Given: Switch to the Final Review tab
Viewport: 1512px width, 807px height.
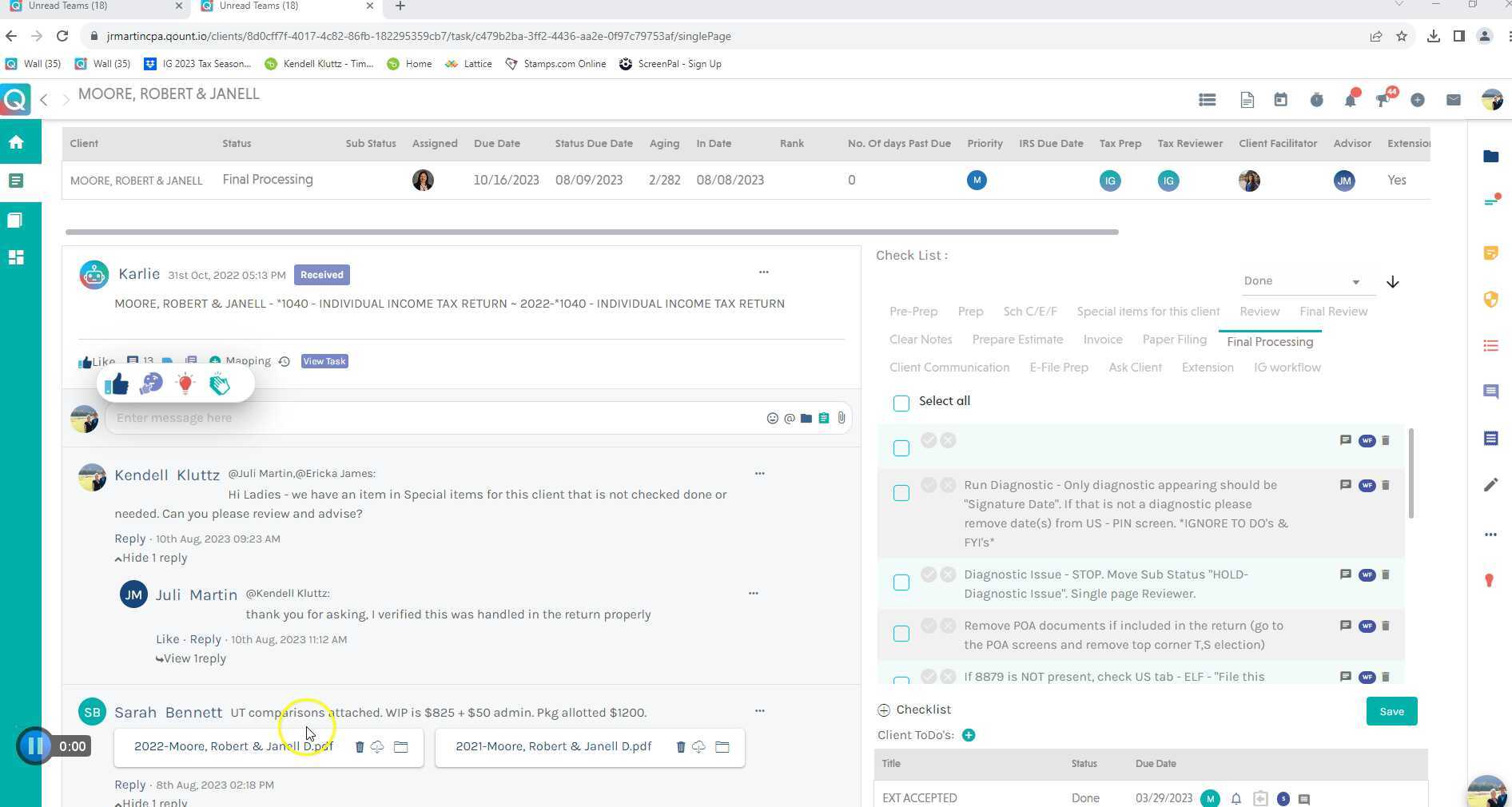Looking at the screenshot, I should coord(1333,312).
